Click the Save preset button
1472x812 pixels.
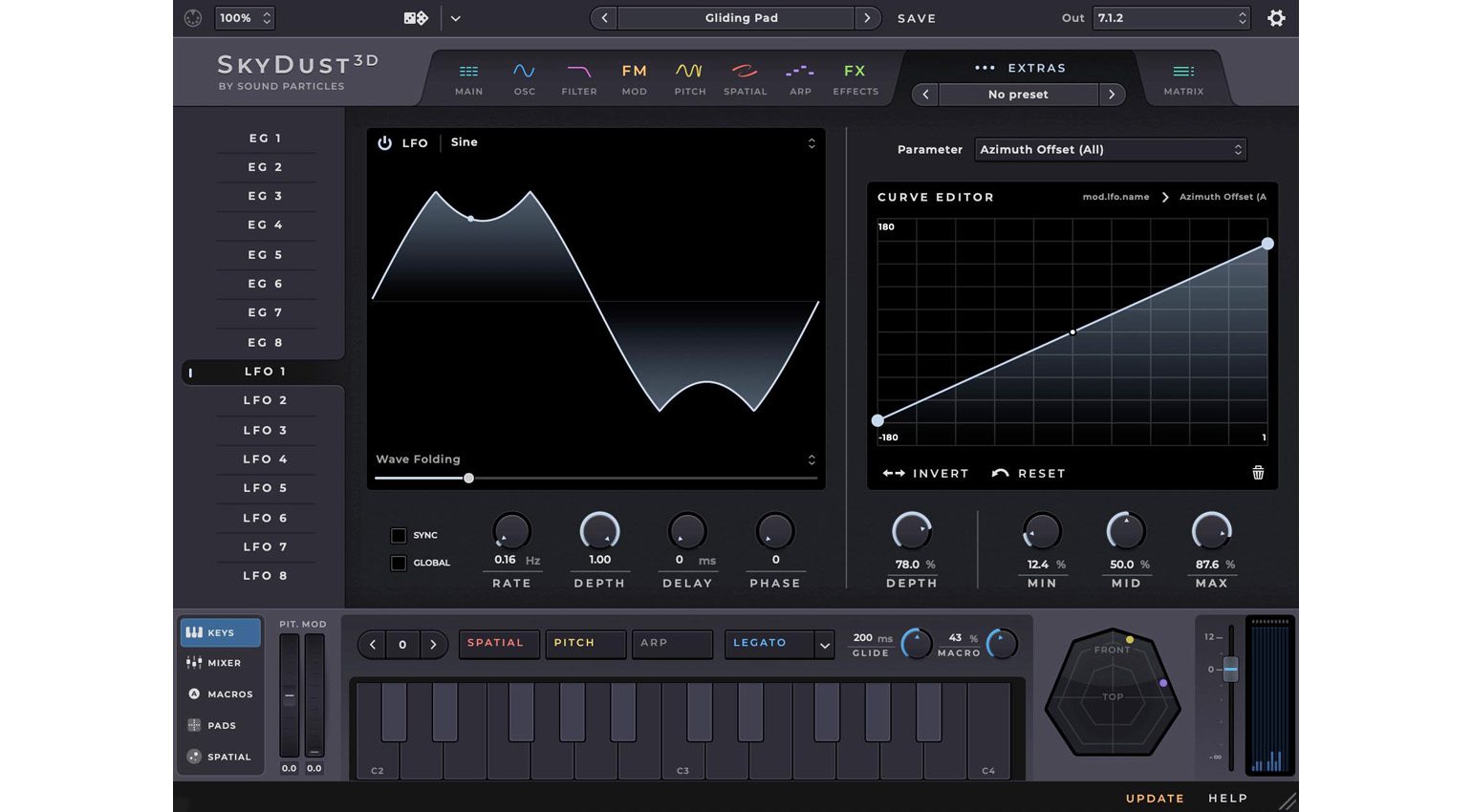point(916,18)
